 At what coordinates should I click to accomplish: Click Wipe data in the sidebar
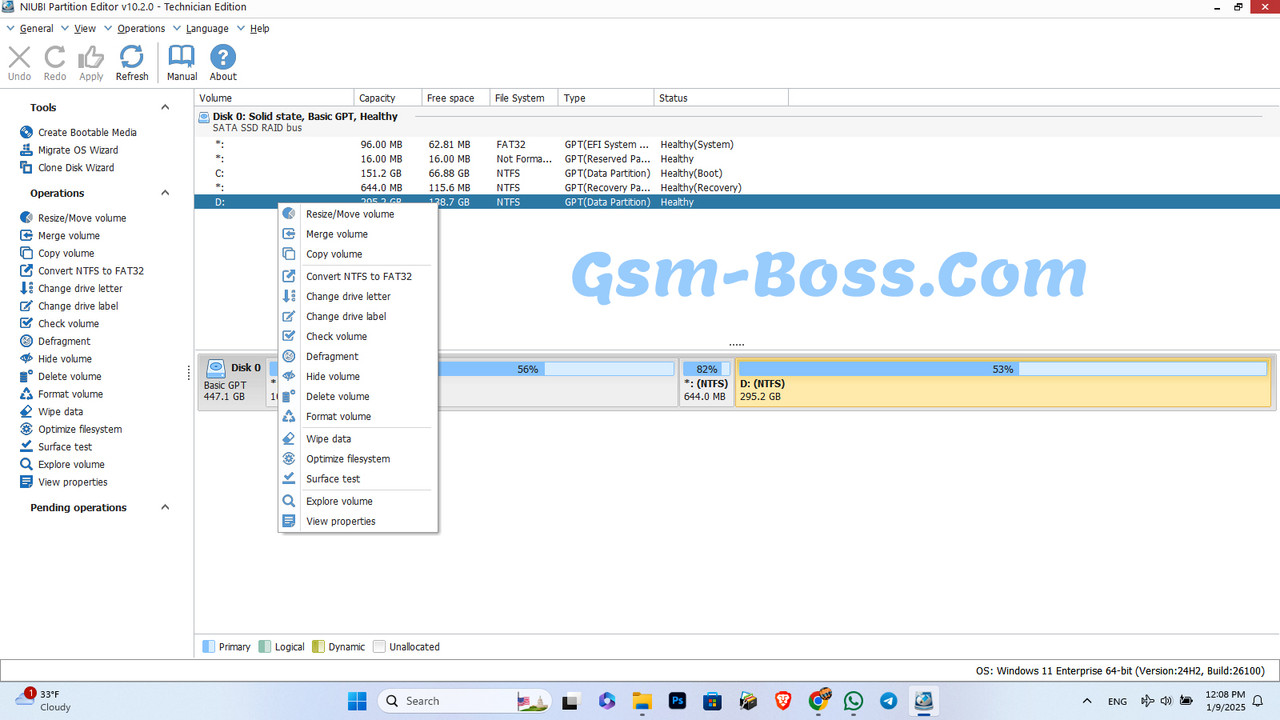click(x=51, y=412)
